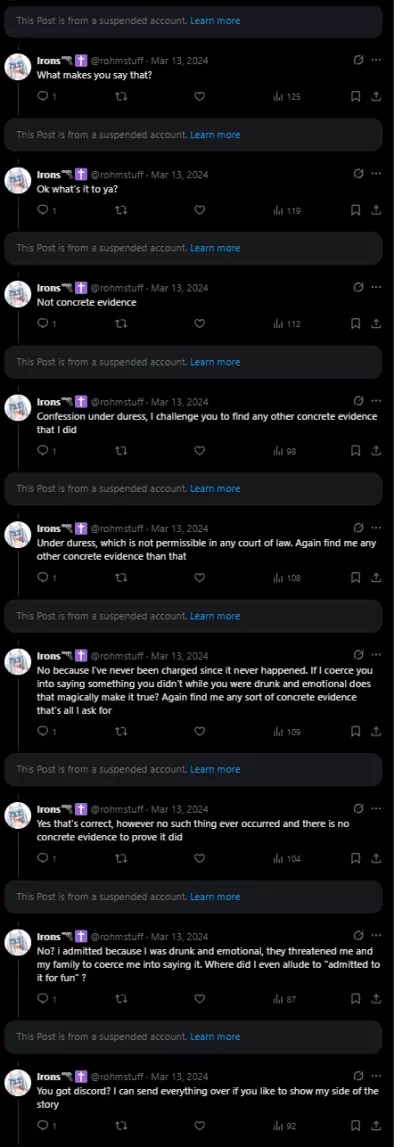Expand more menu on "Yes that's correct" post
Viewport: 394px width, 1147px height.
pos(376,808)
